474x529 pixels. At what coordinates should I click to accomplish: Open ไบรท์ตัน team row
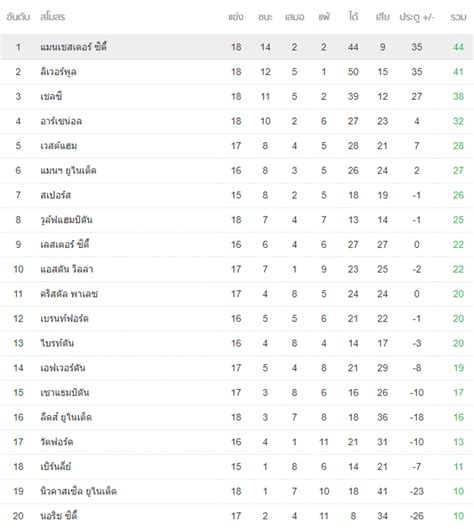237,343
